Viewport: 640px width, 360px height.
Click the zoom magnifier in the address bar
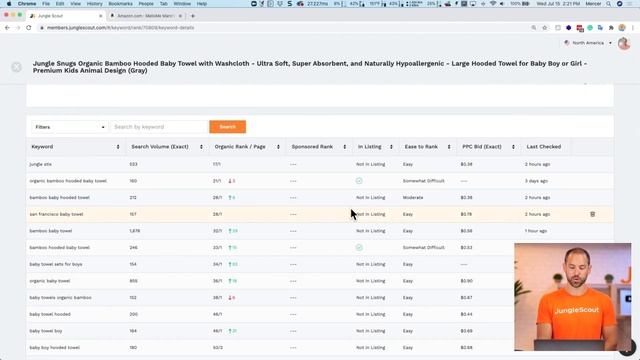[x=533, y=28]
